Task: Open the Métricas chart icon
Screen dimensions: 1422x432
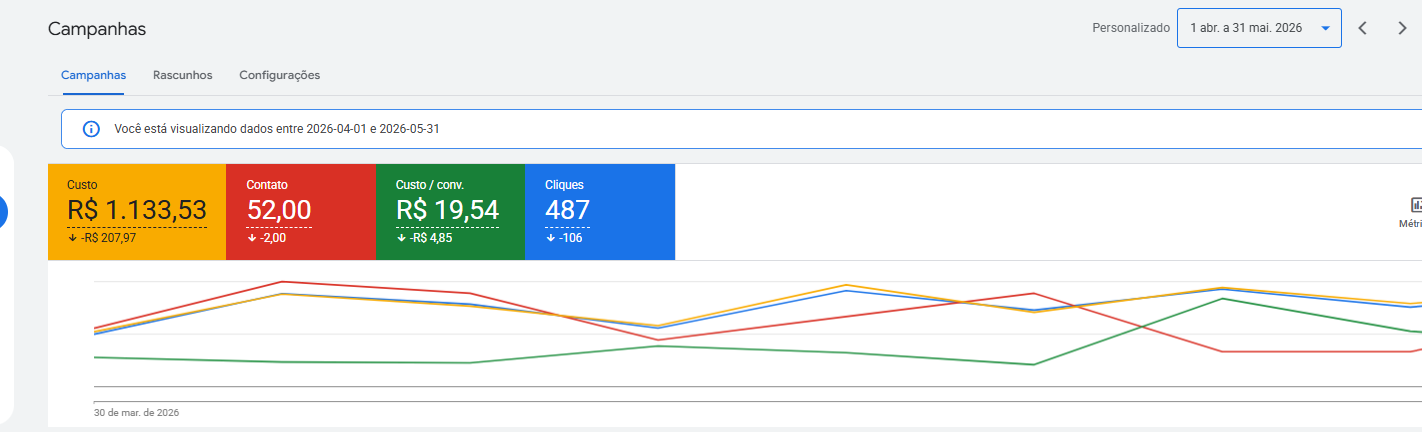Action: tap(1416, 205)
